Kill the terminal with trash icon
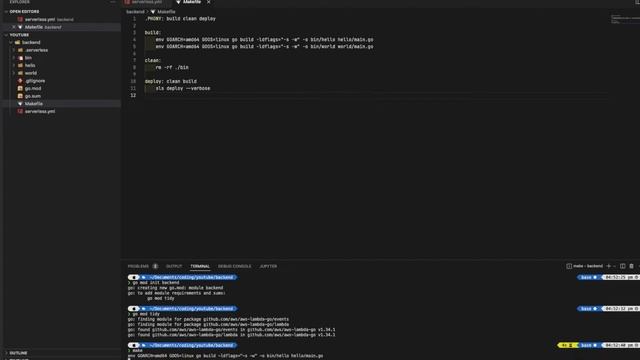The image size is (640, 360). click(631, 266)
